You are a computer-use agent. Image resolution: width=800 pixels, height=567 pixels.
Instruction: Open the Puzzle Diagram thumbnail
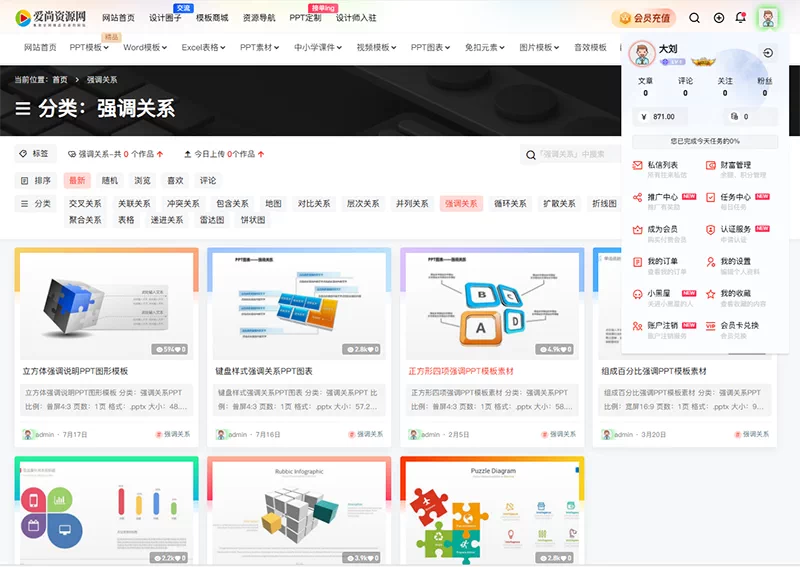pos(492,511)
